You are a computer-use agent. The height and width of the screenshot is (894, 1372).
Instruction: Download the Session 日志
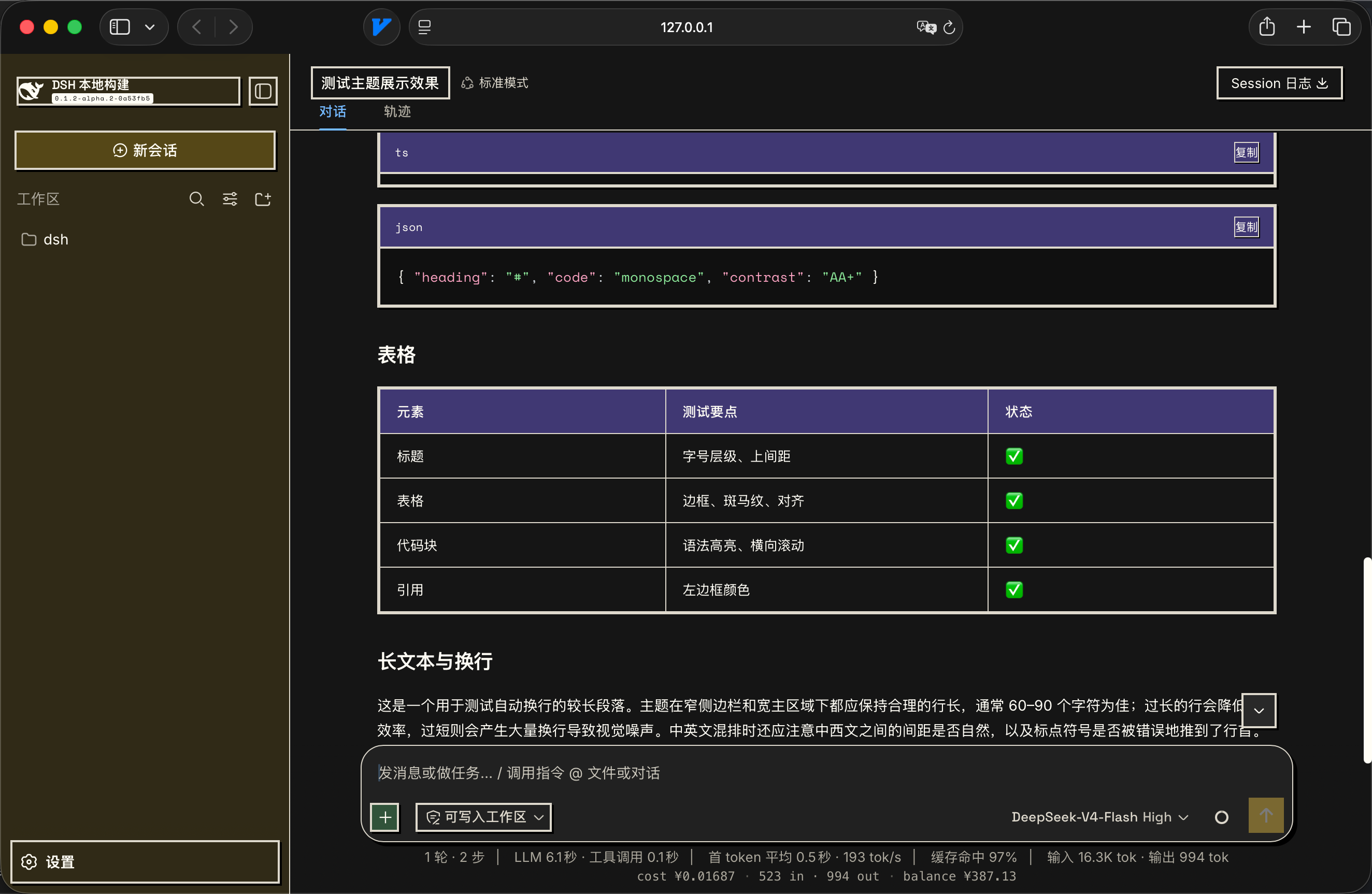[x=1279, y=83]
